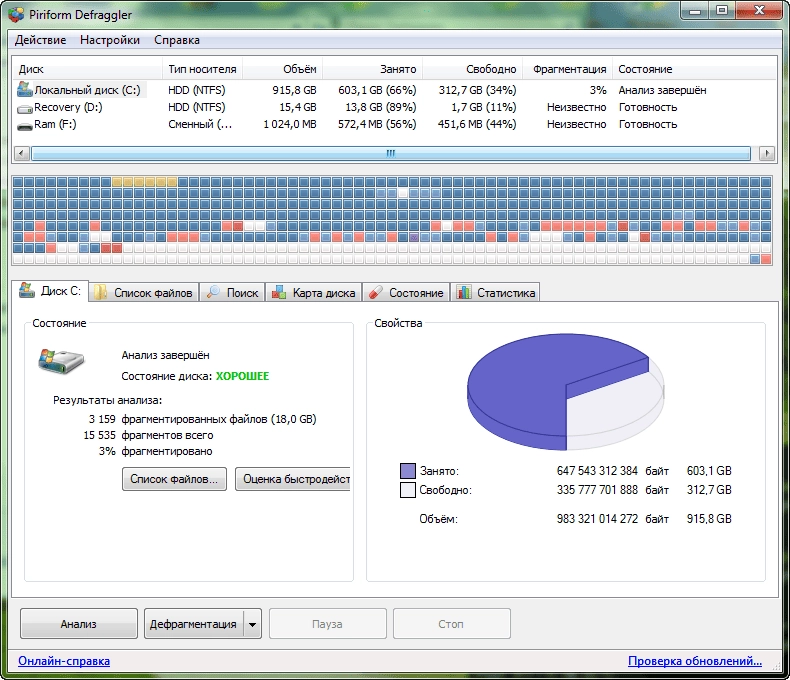
Task: Click the Local Disk C: drive icon
Action: [25, 89]
